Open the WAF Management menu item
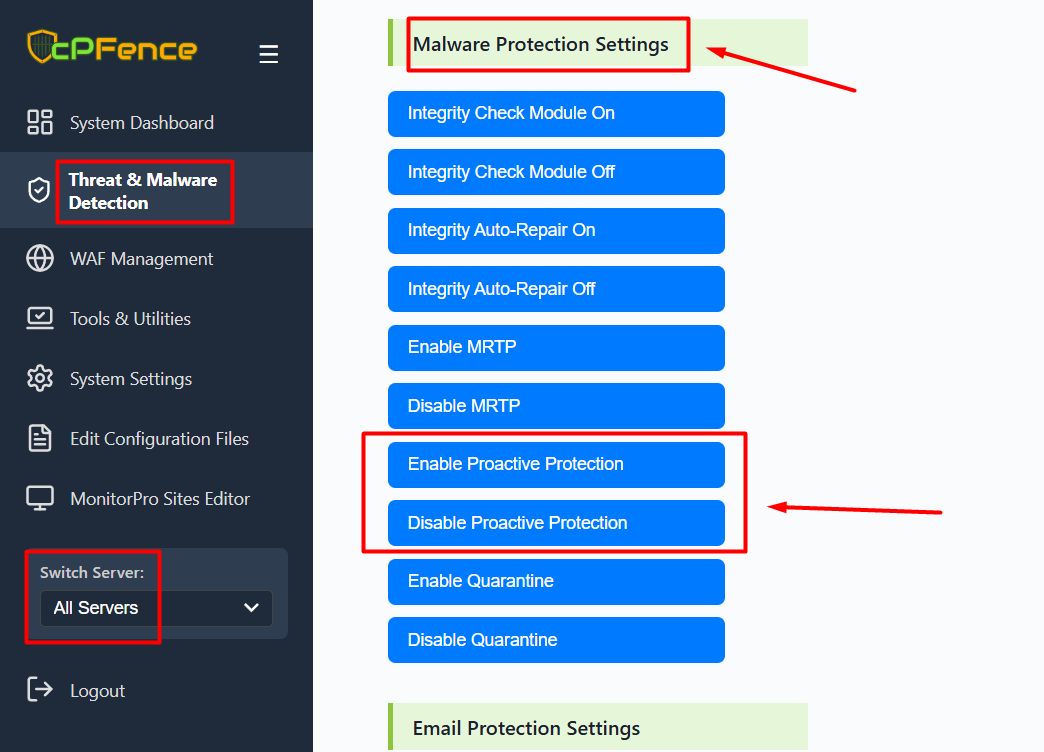1044x752 pixels. pyautogui.click(x=141, y=259)
